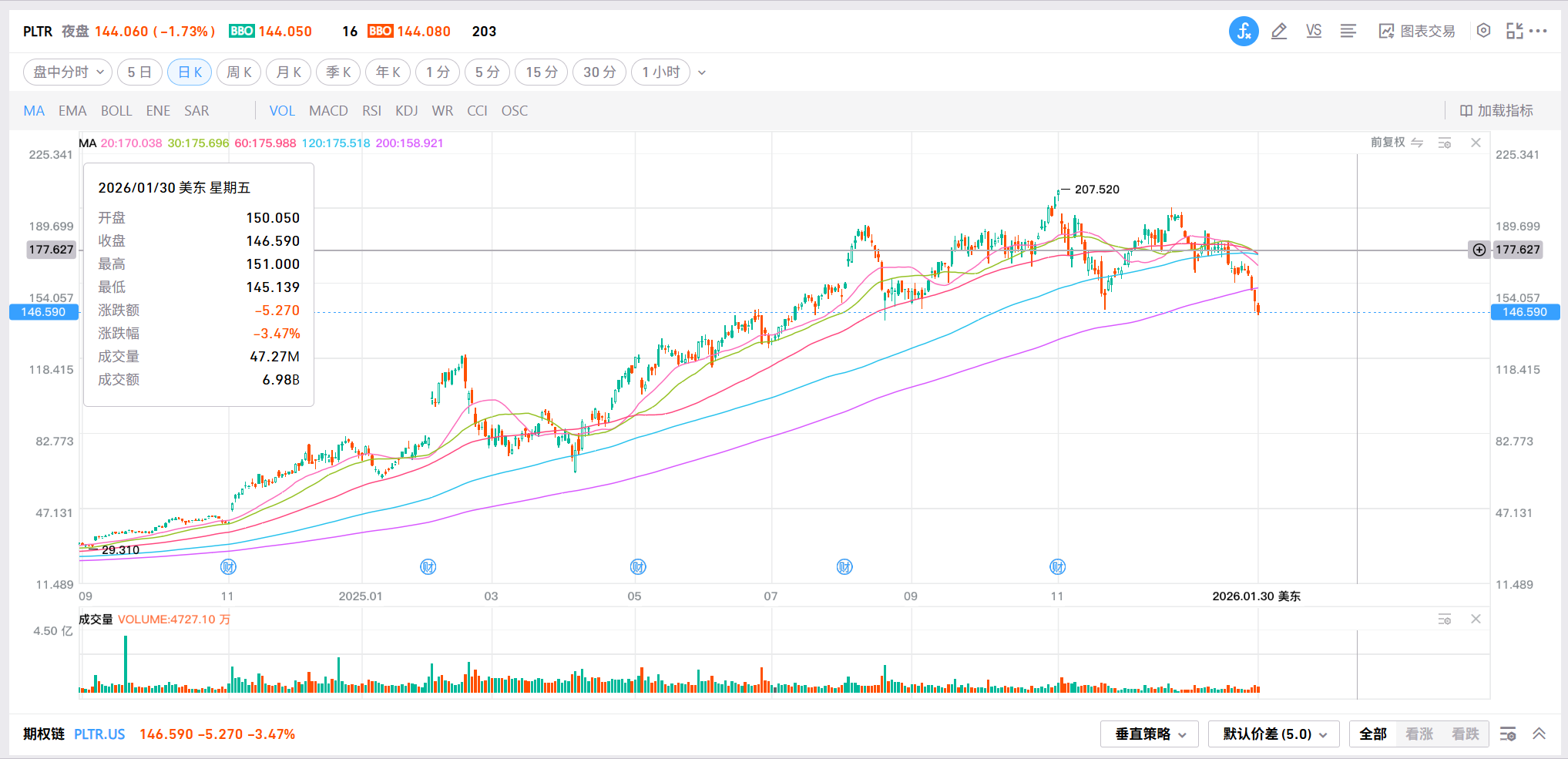Click the 图表交易 chart trading button

coord(1417,32)
